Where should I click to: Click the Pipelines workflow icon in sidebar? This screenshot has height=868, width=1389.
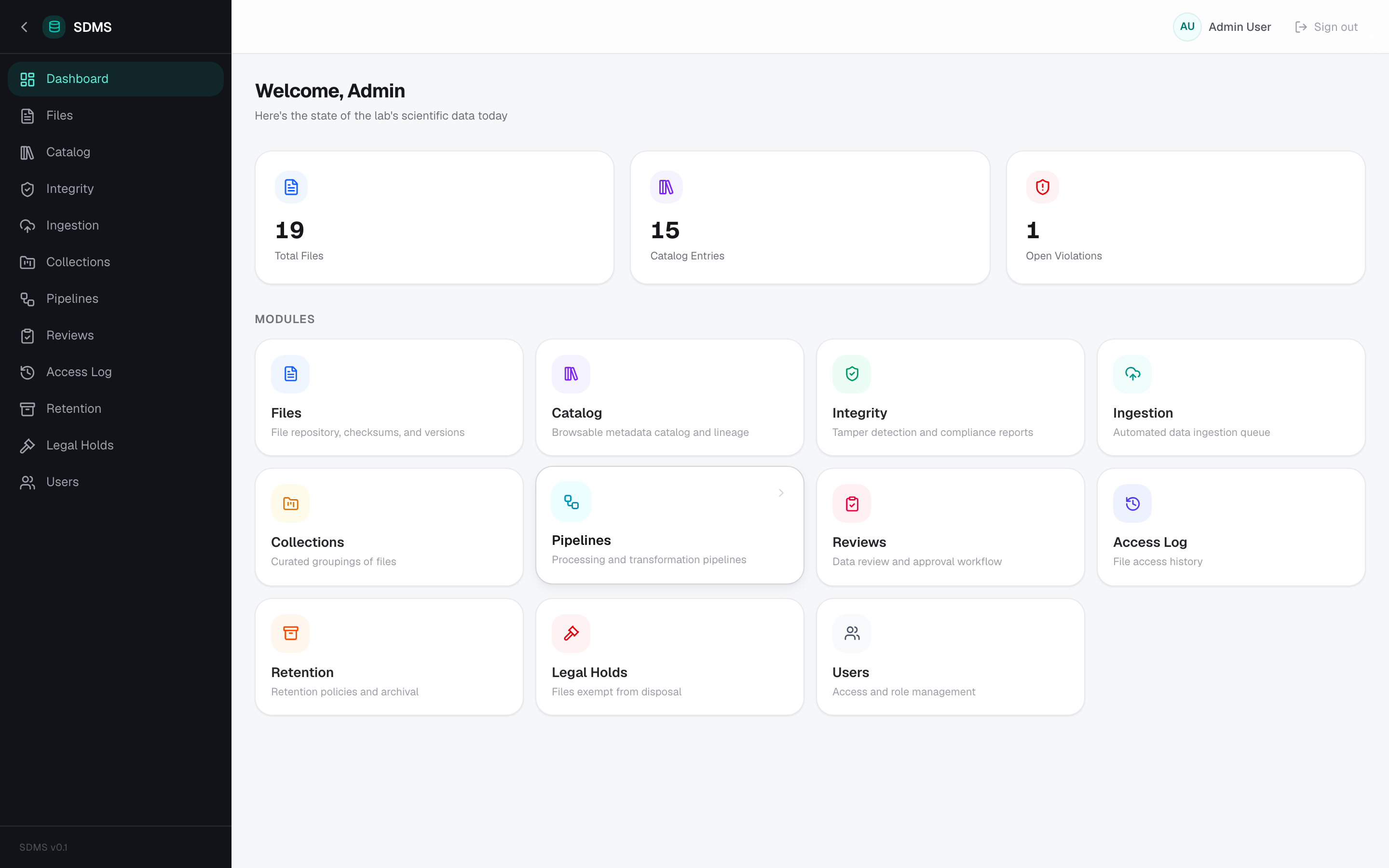pyautogui.click(x=27, y=299)
